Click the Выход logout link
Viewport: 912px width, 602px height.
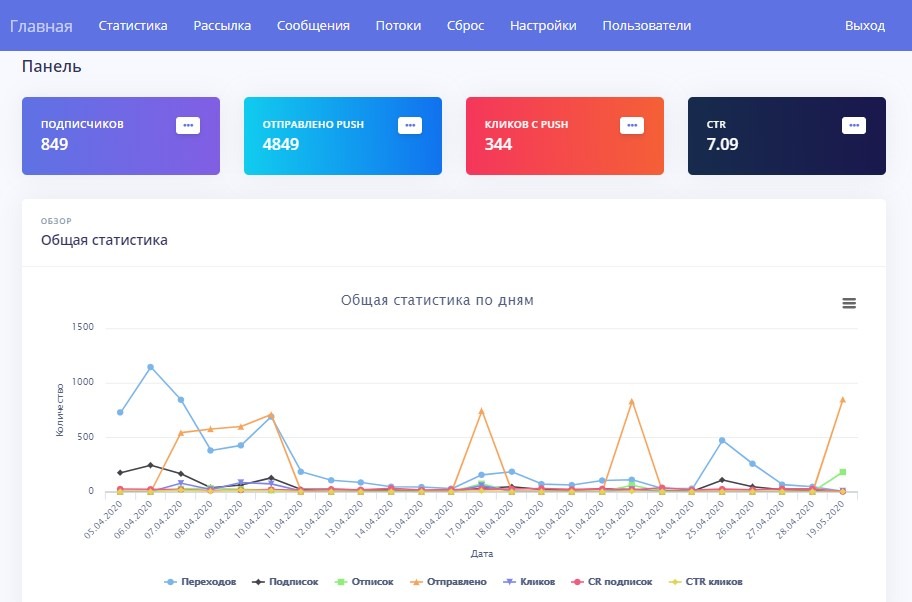pyautogui.click(x=865, y=26)
